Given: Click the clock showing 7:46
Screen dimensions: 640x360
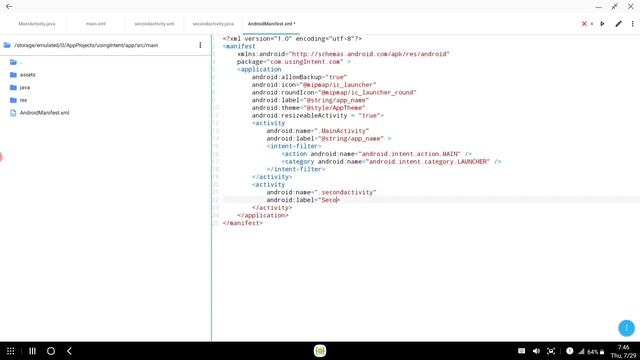Looking at the screenshot, I should tap(624, 347).
